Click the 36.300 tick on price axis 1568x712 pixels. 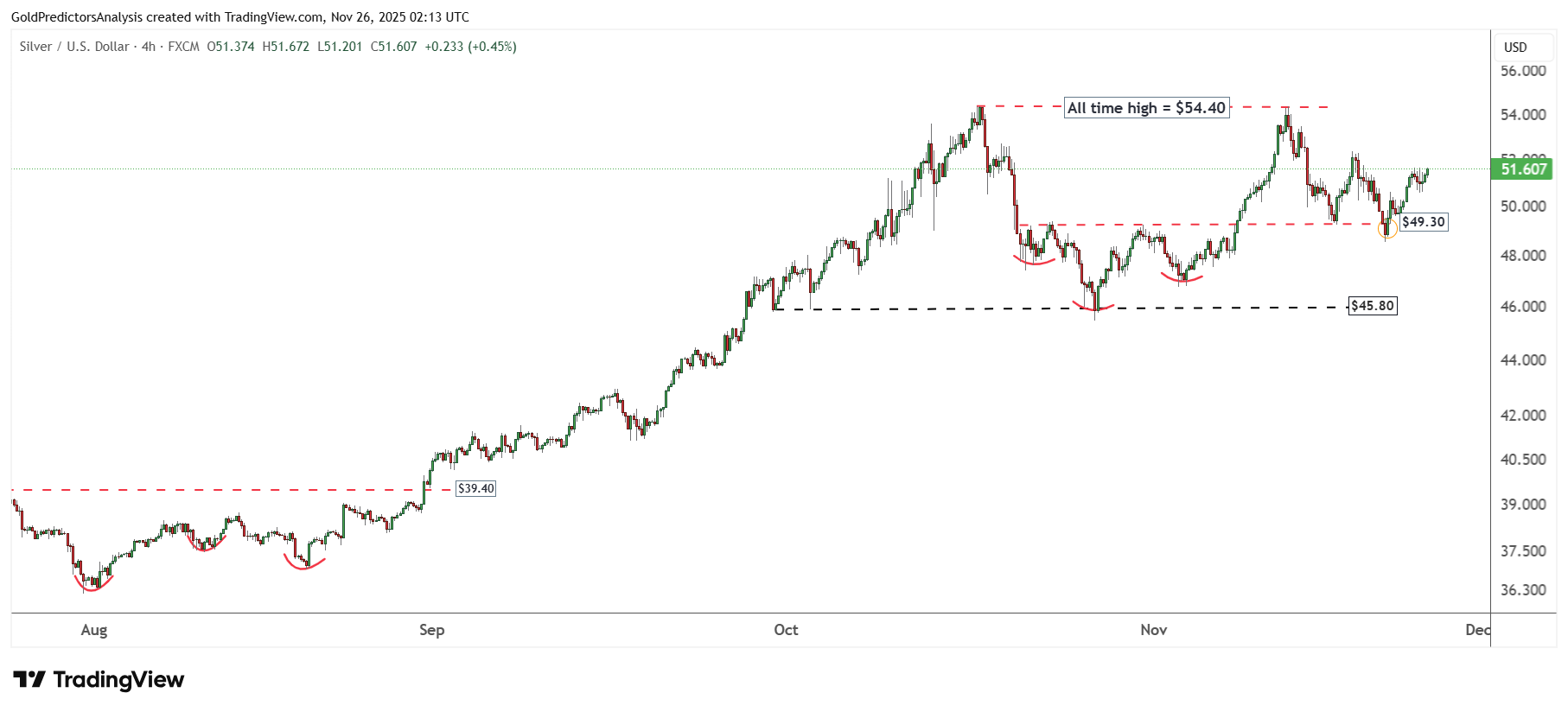1522,590
